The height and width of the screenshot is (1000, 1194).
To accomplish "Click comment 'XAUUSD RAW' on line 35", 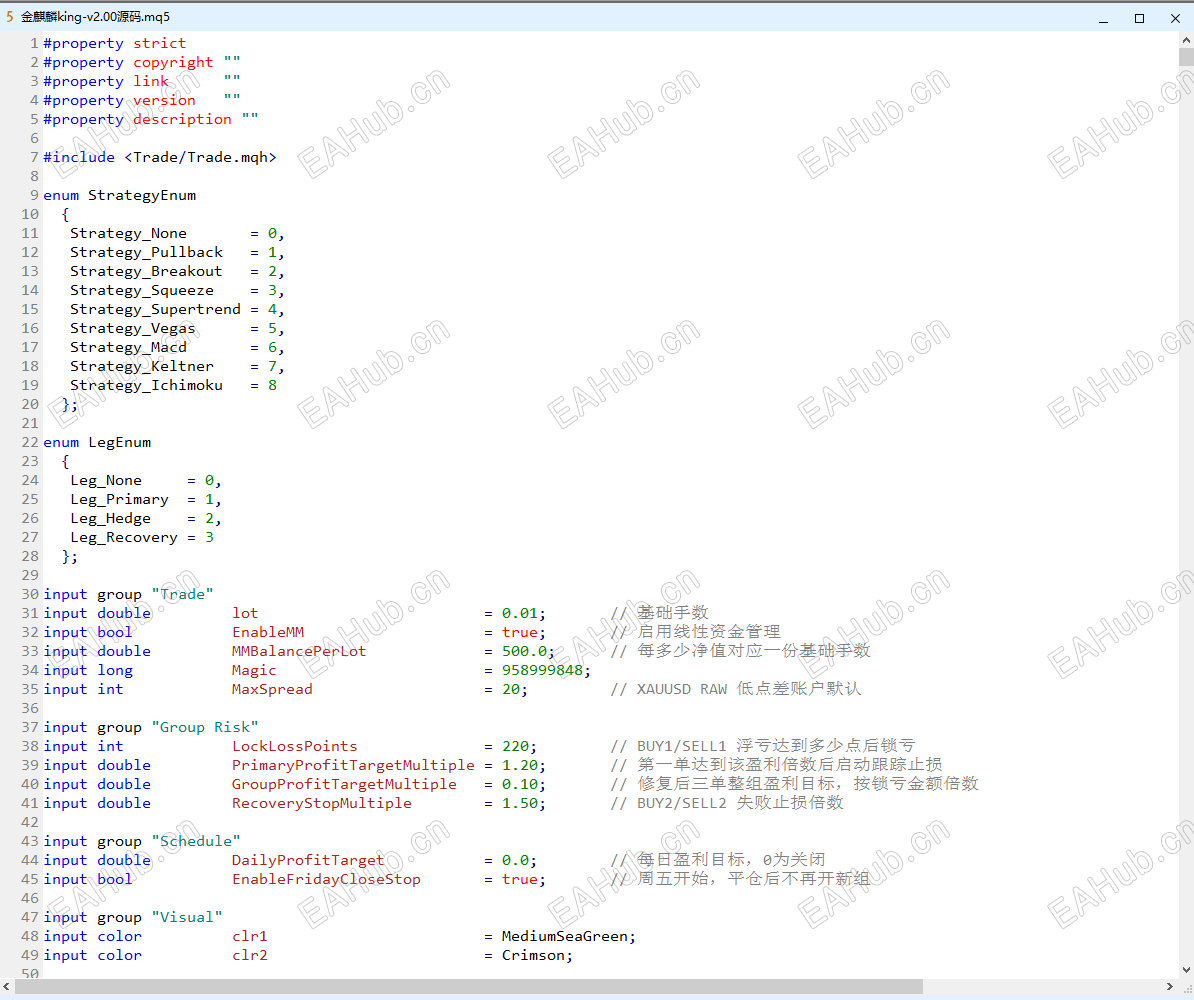I will click(682, 689).
